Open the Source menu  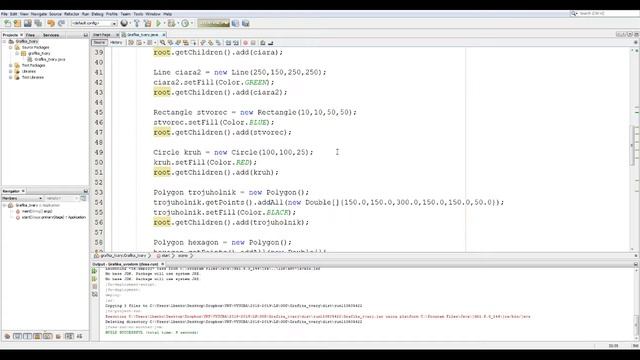[55, 14]
